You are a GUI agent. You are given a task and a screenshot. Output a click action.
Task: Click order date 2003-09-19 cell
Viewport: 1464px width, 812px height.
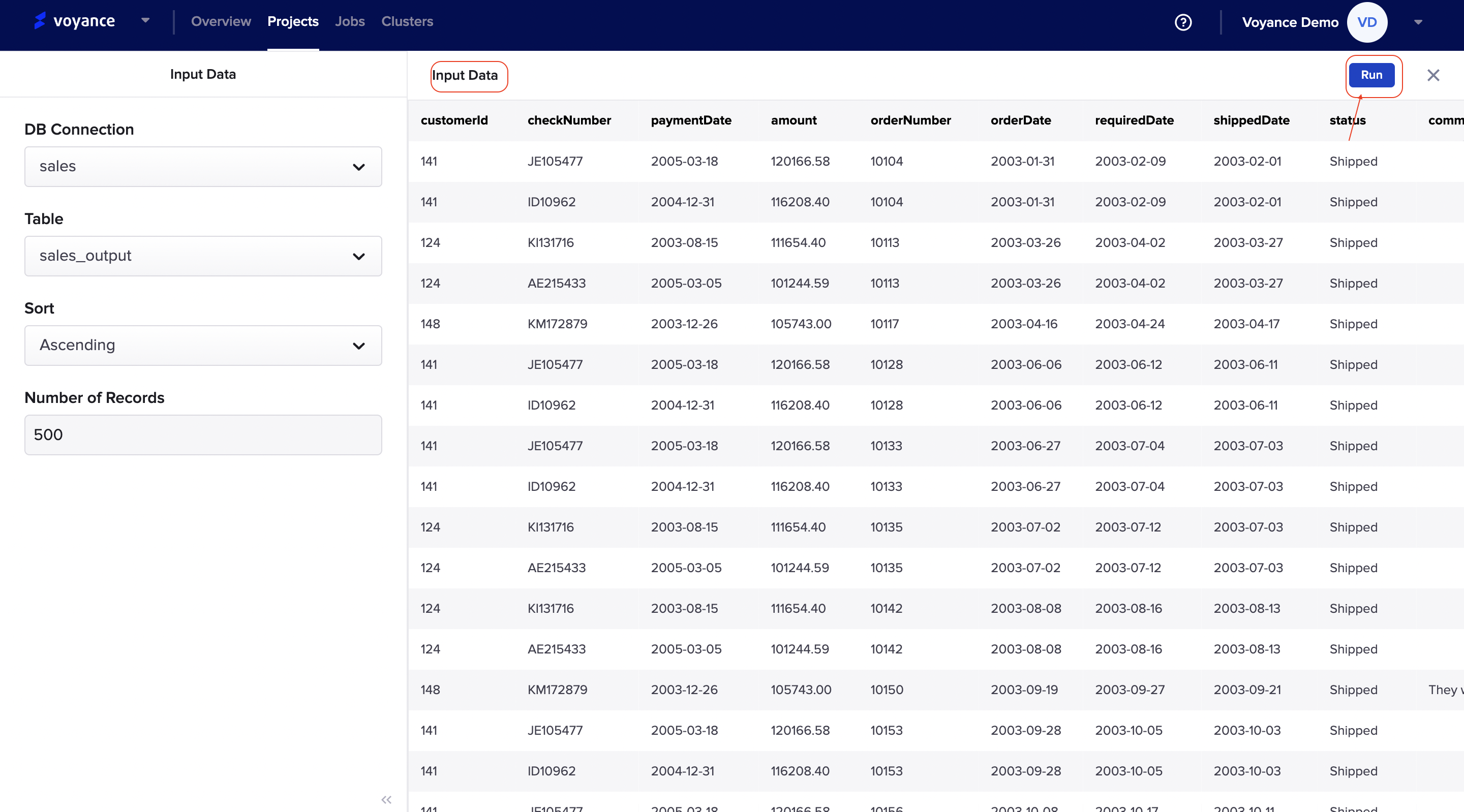tap(1024, 689)
